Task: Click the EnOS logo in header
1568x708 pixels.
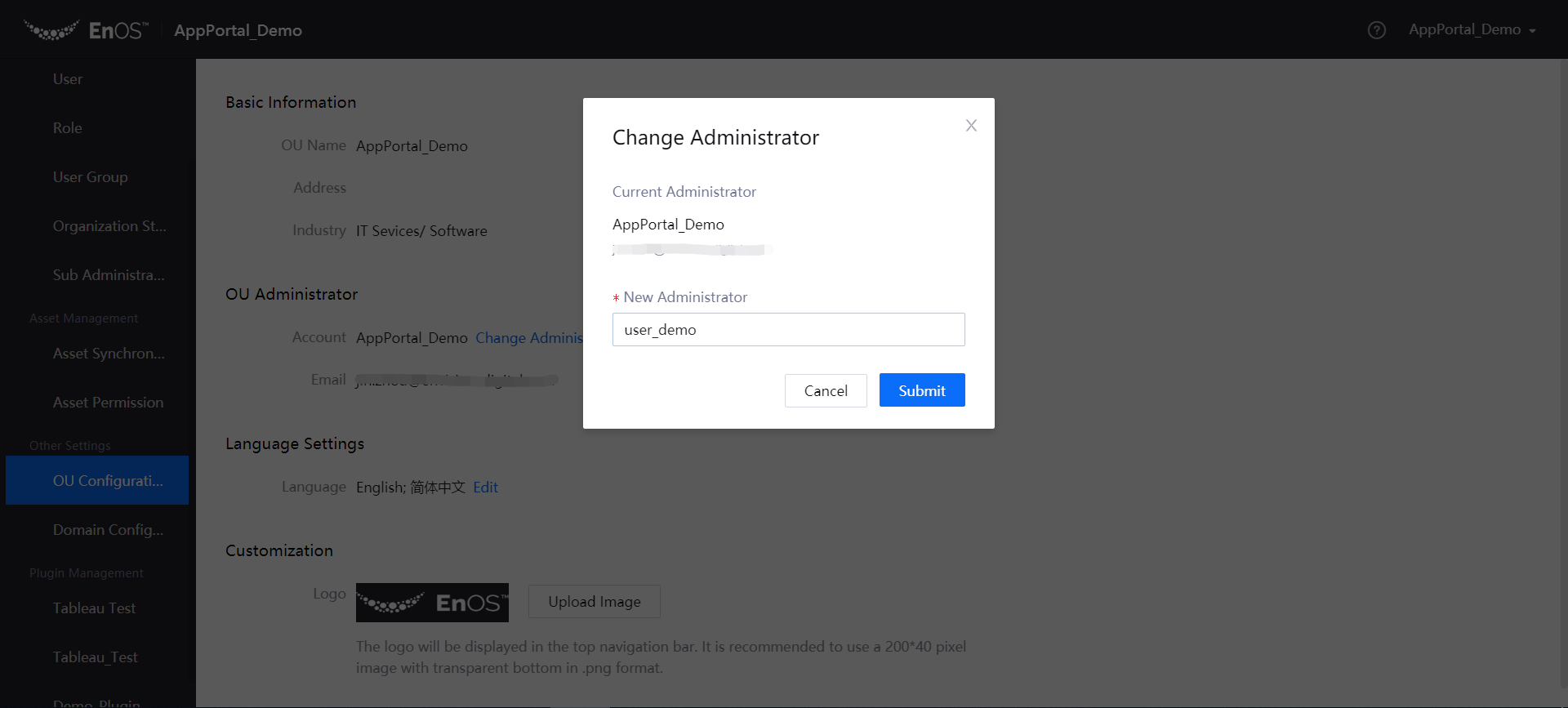Action: click(87, 30)
